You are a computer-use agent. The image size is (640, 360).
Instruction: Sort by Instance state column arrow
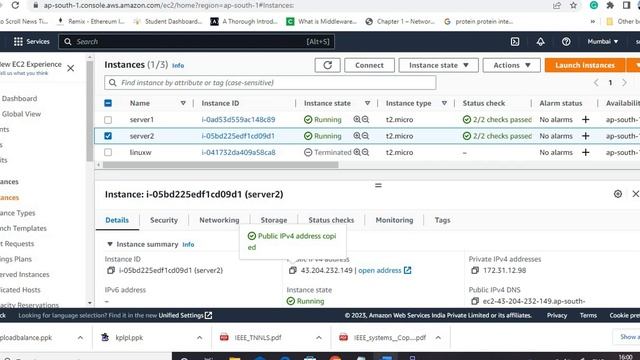(367, 103)
